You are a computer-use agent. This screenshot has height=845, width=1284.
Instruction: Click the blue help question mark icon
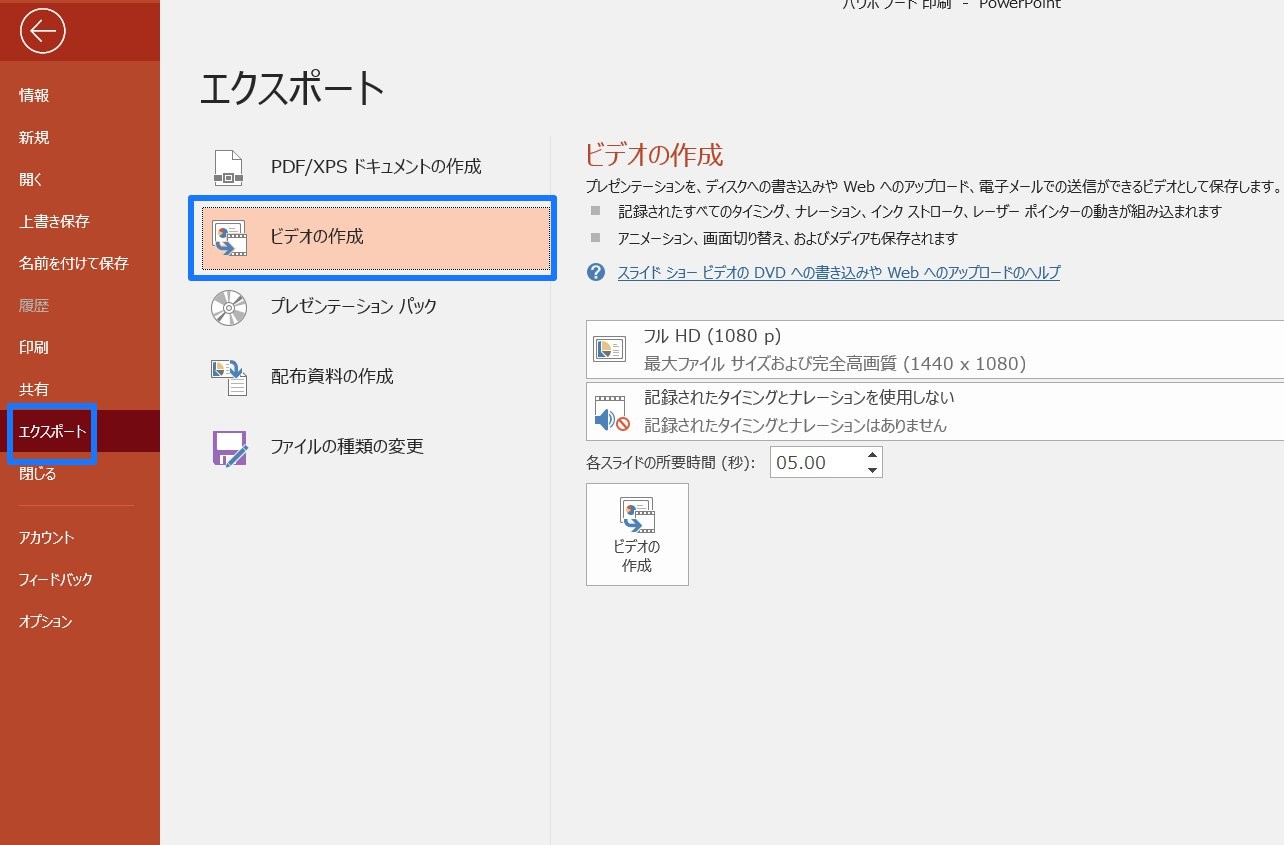596,272
